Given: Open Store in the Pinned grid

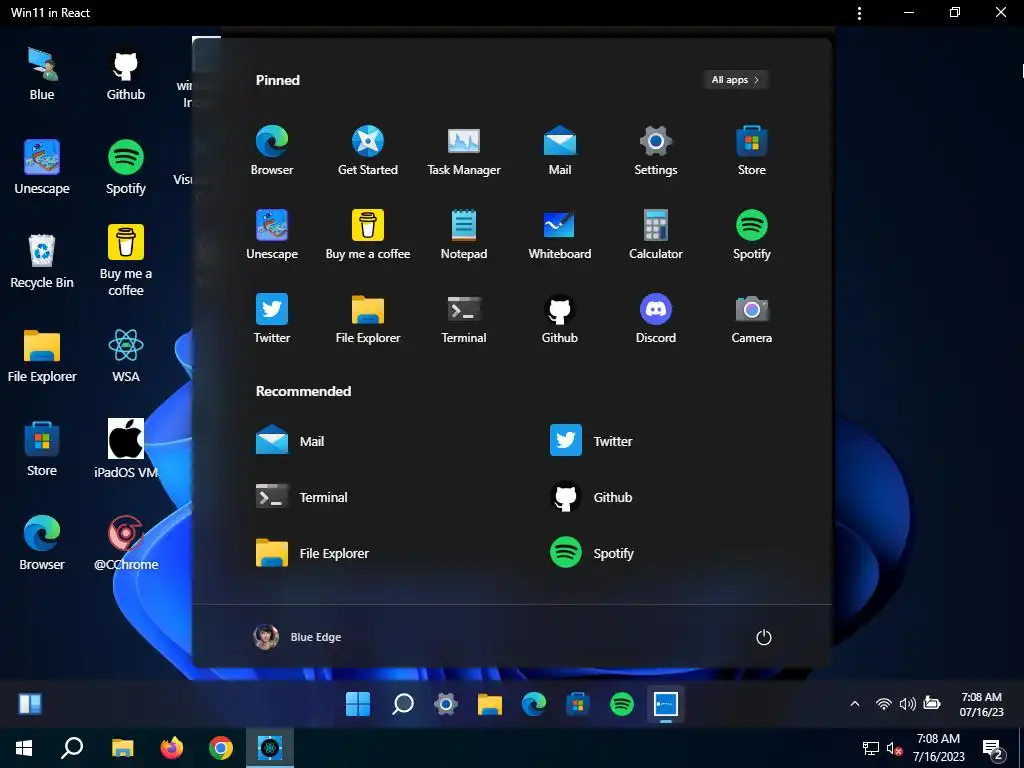Looking at the screenshot, I should point(752,150).
